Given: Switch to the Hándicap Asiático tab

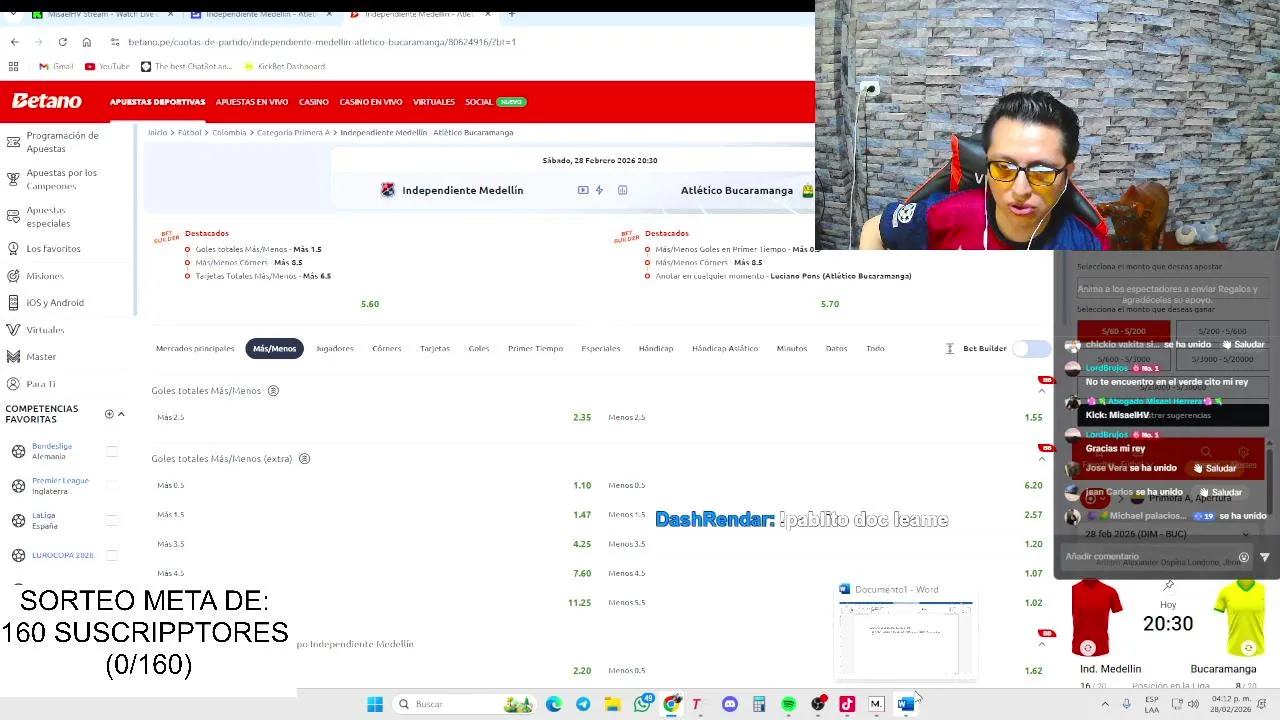Looking at the screenshot, I should (x=725, y=348).
